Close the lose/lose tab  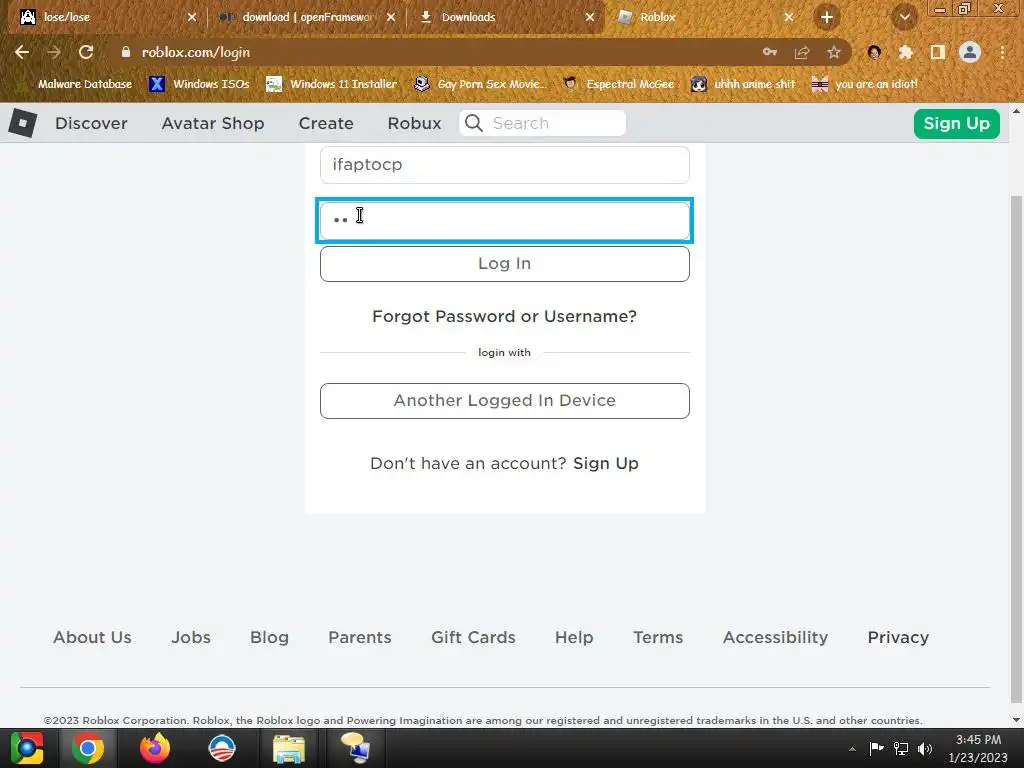click(192, 17)
